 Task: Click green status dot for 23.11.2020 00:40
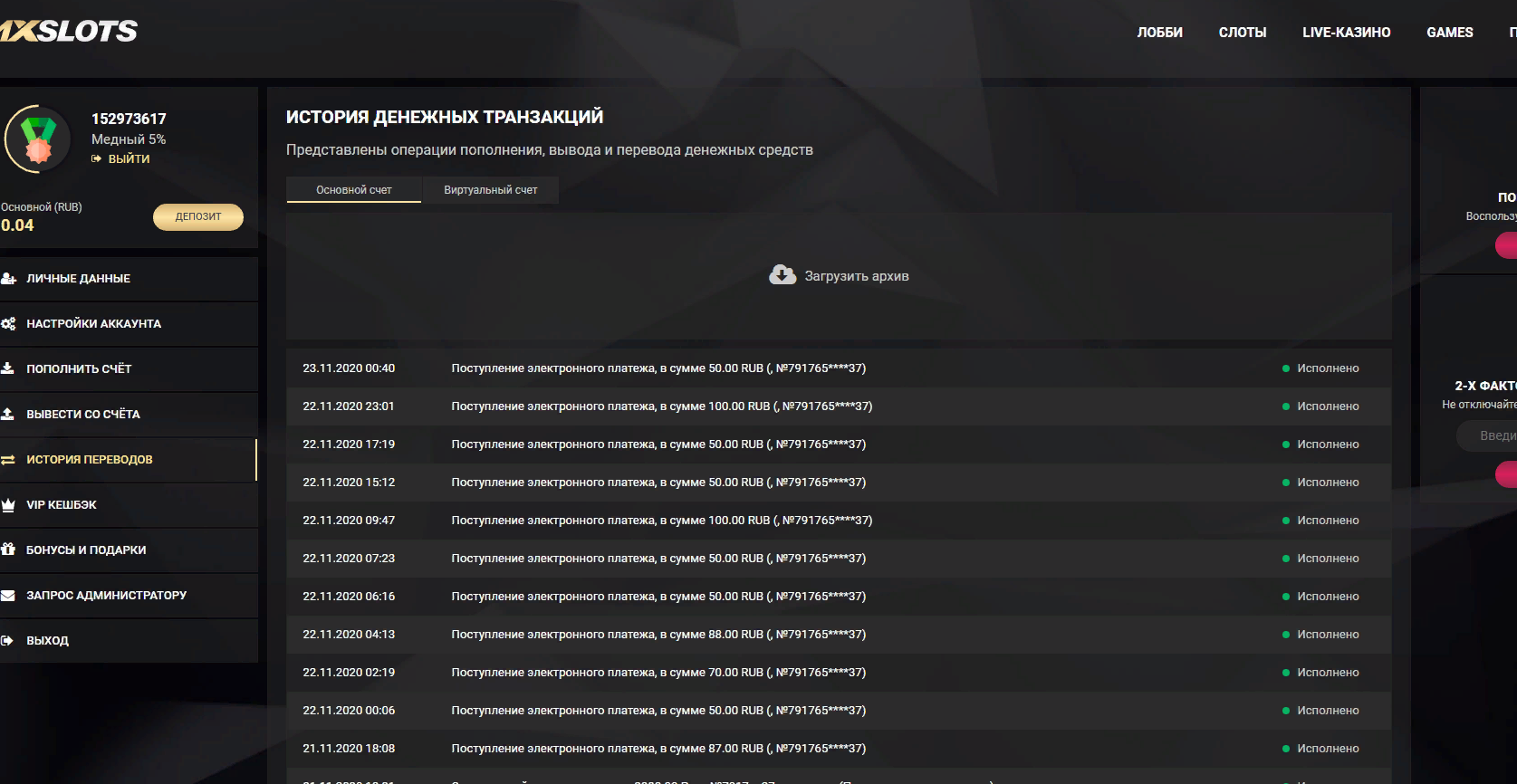point(1286,368)
